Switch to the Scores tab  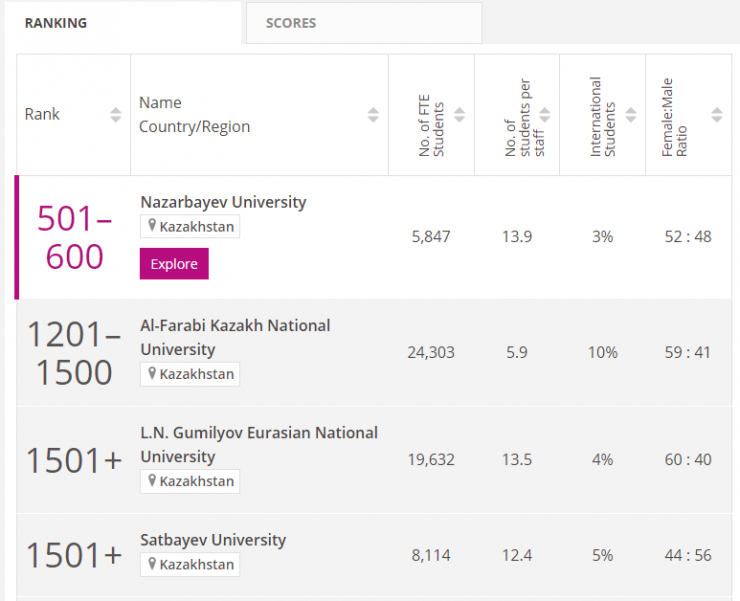[291, 23]
